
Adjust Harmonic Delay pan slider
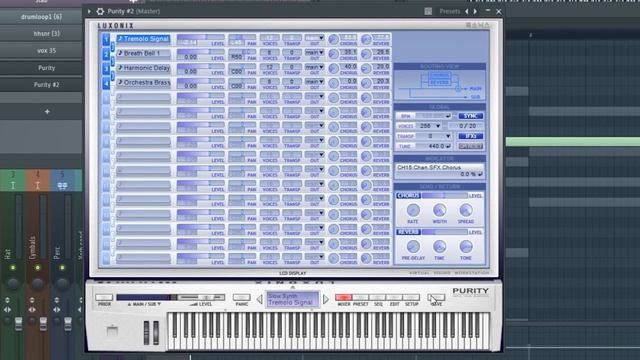point(242,66)
